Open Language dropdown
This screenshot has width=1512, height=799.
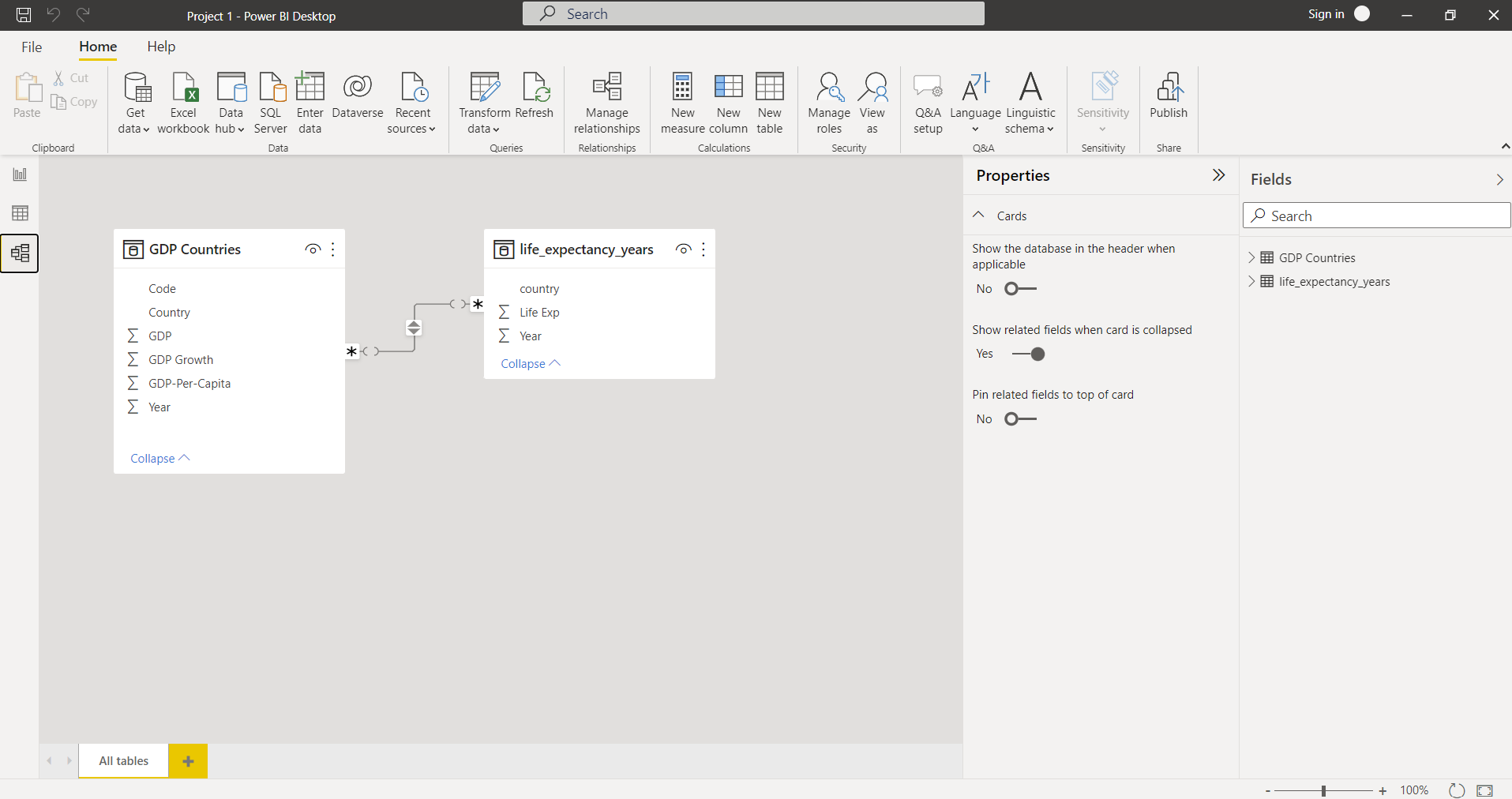click(x=975, y=103)
